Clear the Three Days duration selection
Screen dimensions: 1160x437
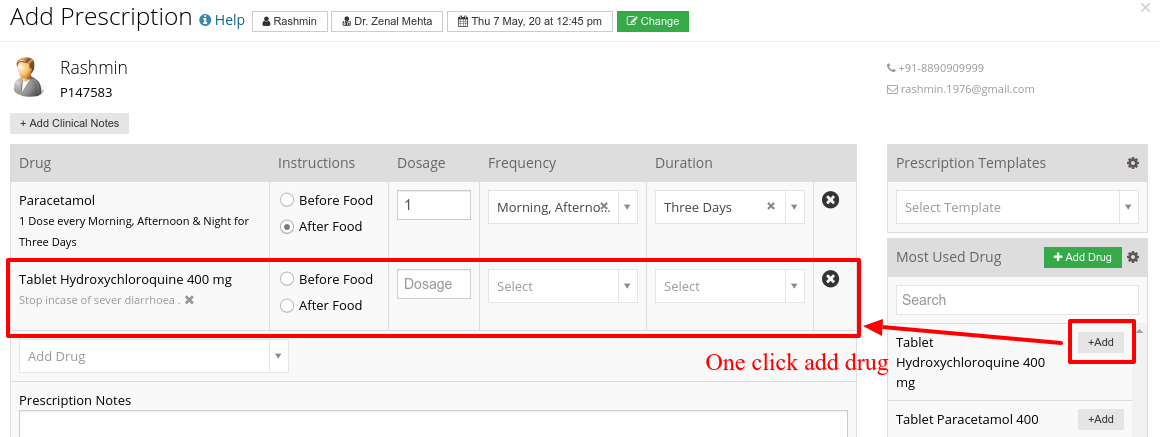click(x=771, y=207)
